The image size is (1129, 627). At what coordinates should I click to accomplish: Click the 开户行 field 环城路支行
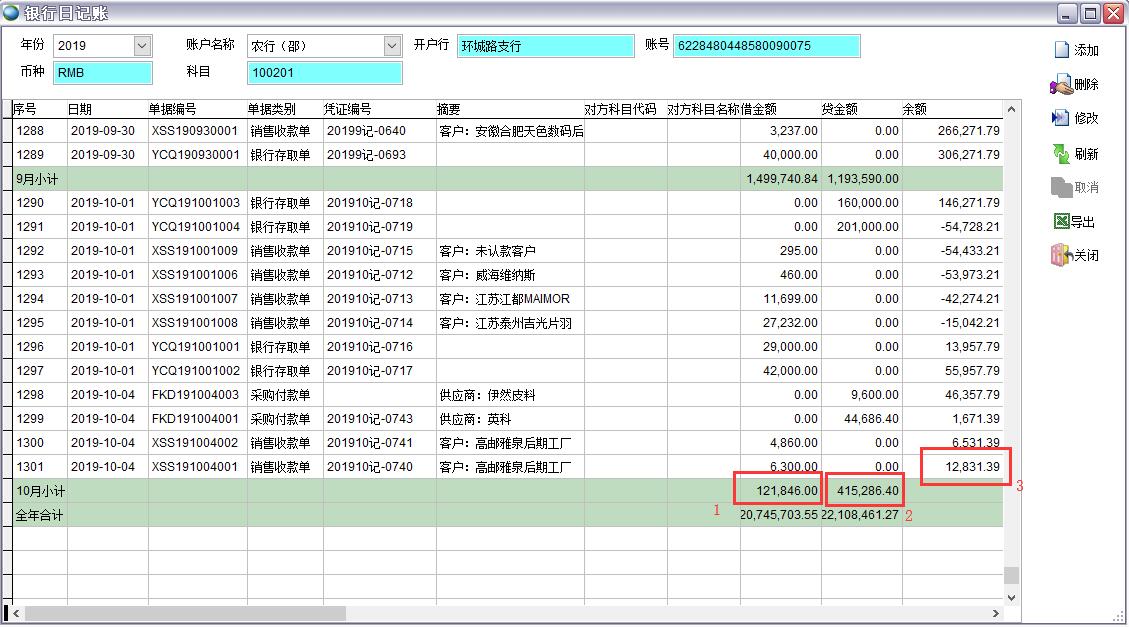click(x=545, y=46)
